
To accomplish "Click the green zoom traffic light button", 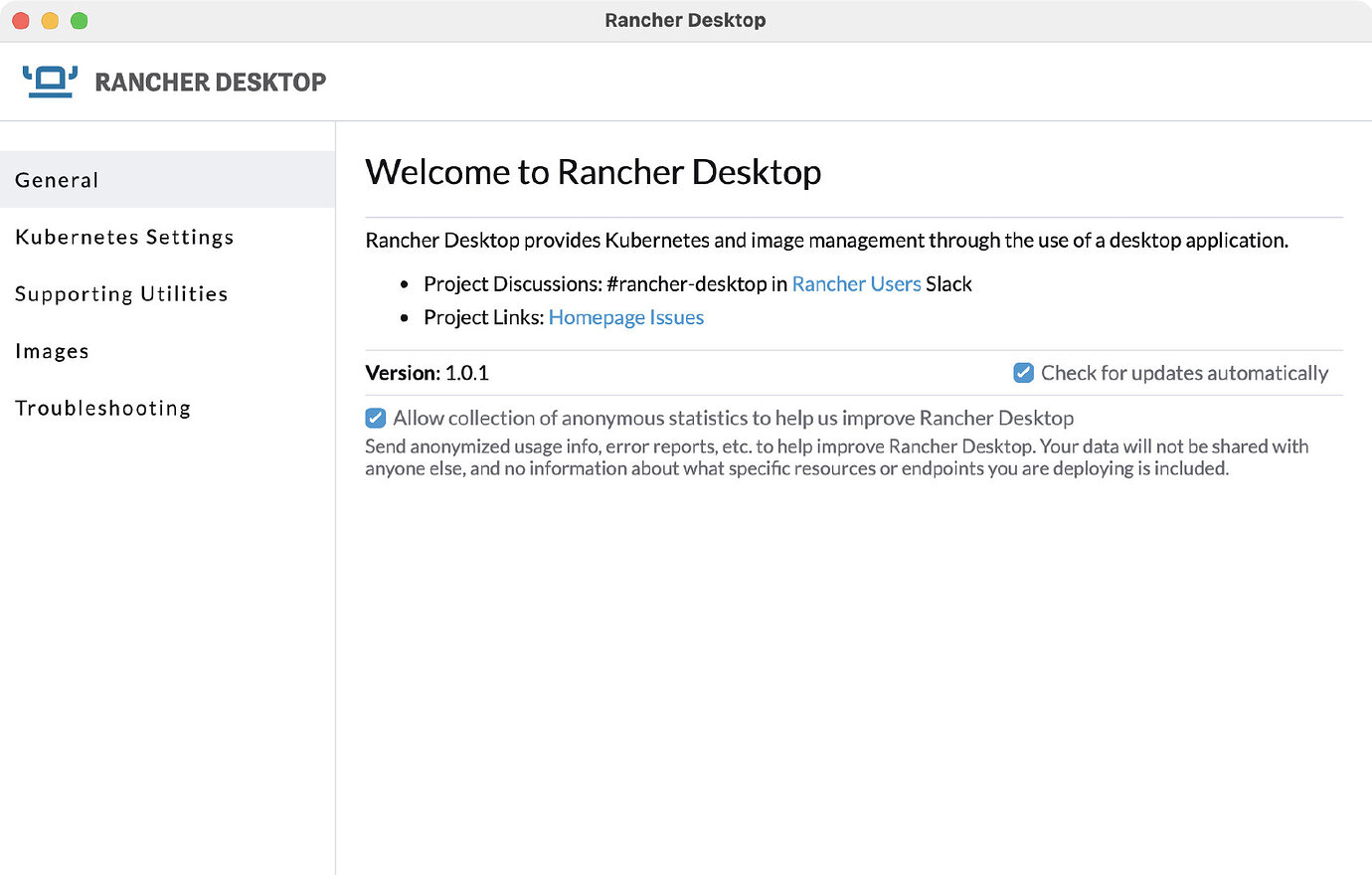I will tap(79, 19).
